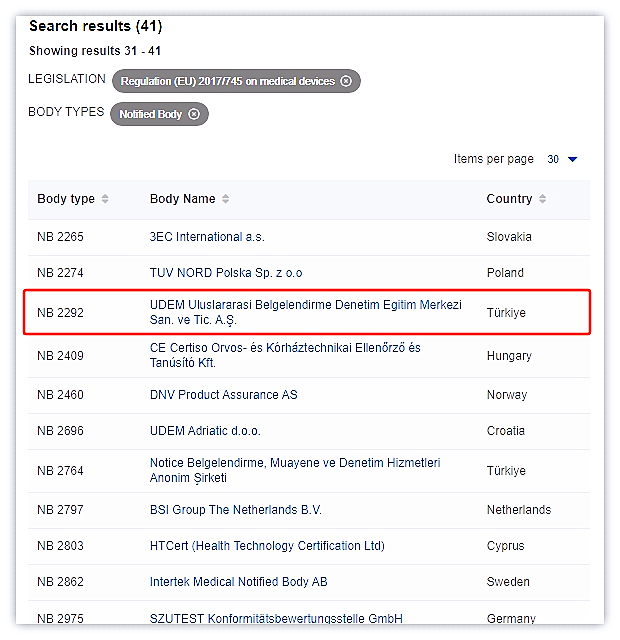Viewport: 620px width, 640px height.
Task: Open SZUTEST Konformitätsbewertungsstelle GmbH link
Action: point(276,618)
